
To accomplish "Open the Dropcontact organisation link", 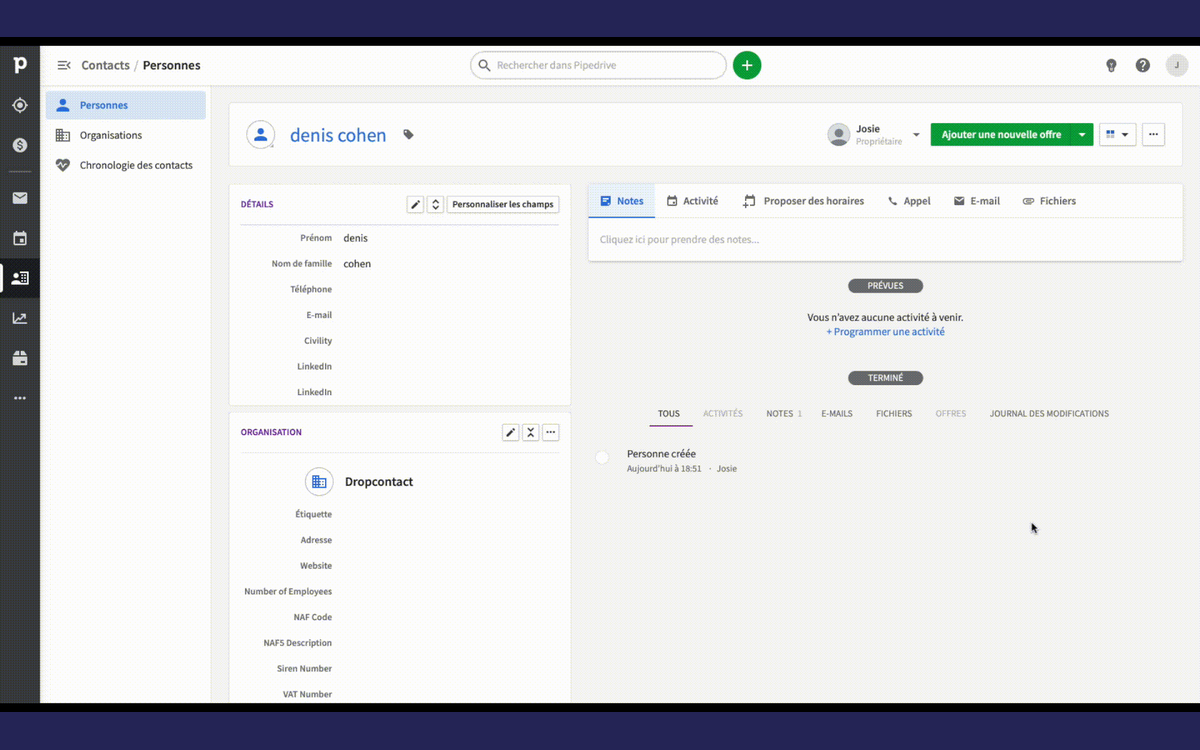I will click(379, 481).
